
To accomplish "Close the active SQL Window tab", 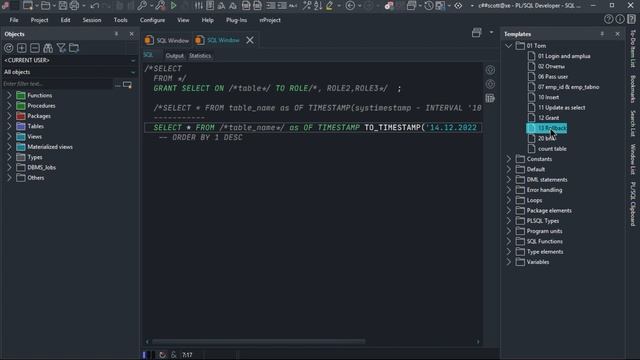I will click(250, 40).
